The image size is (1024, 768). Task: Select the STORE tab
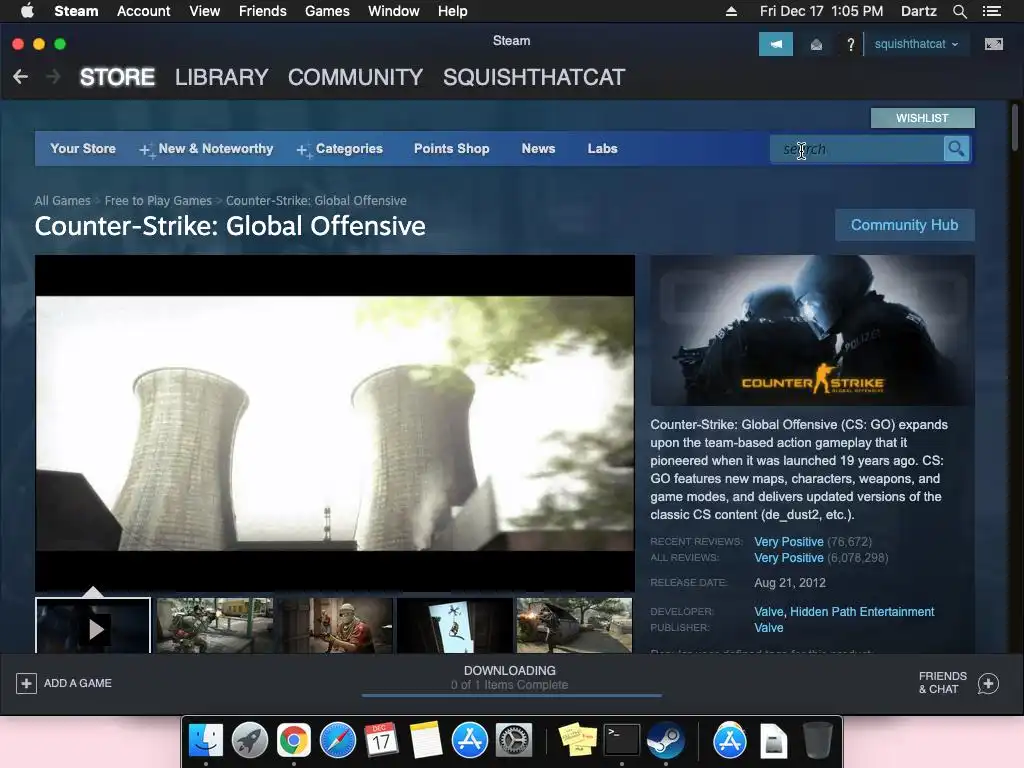coord(117,77)
